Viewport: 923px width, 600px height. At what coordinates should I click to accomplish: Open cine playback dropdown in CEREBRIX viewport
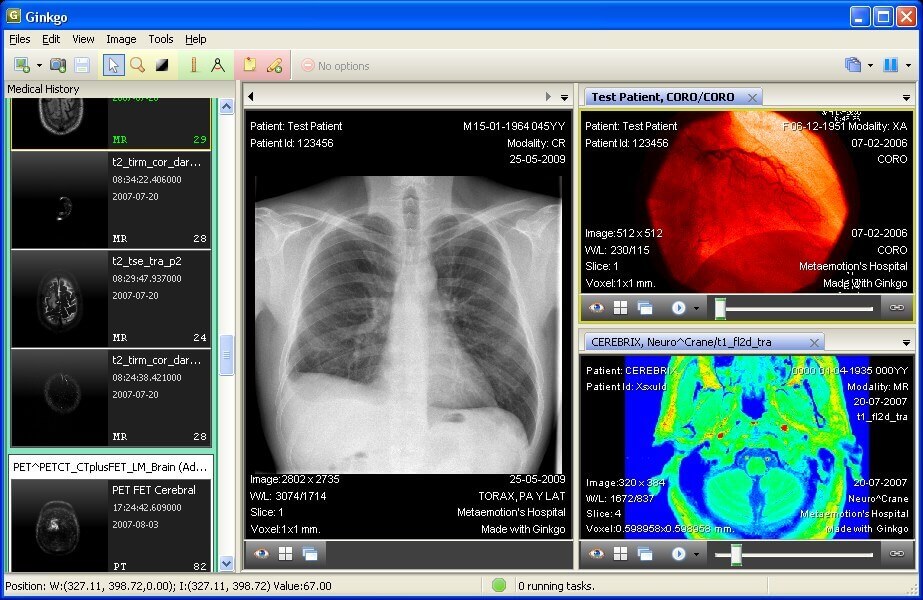pyautogui.click(x=696, y=553)
